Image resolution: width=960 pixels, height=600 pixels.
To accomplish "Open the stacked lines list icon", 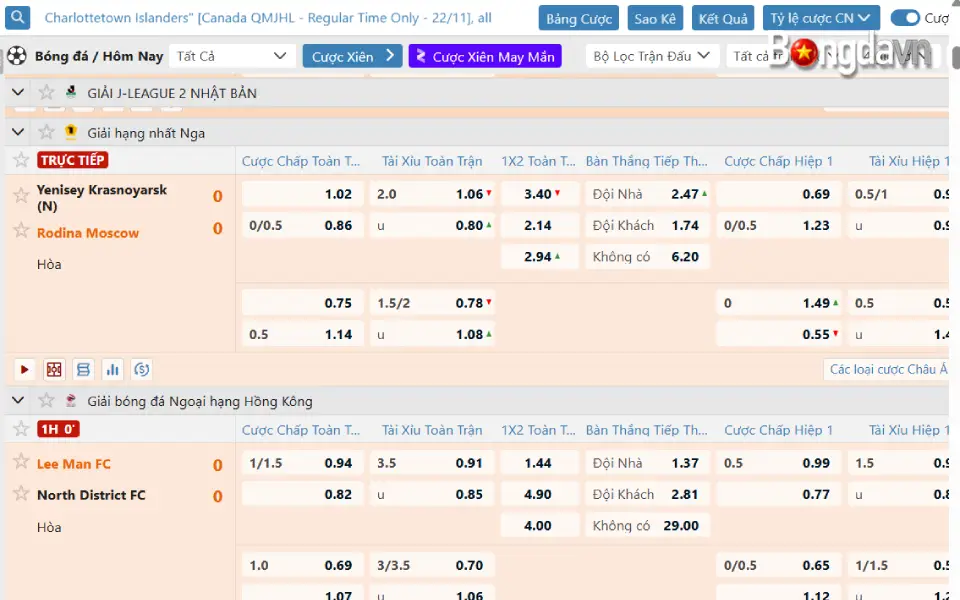I will click(83, 370).
